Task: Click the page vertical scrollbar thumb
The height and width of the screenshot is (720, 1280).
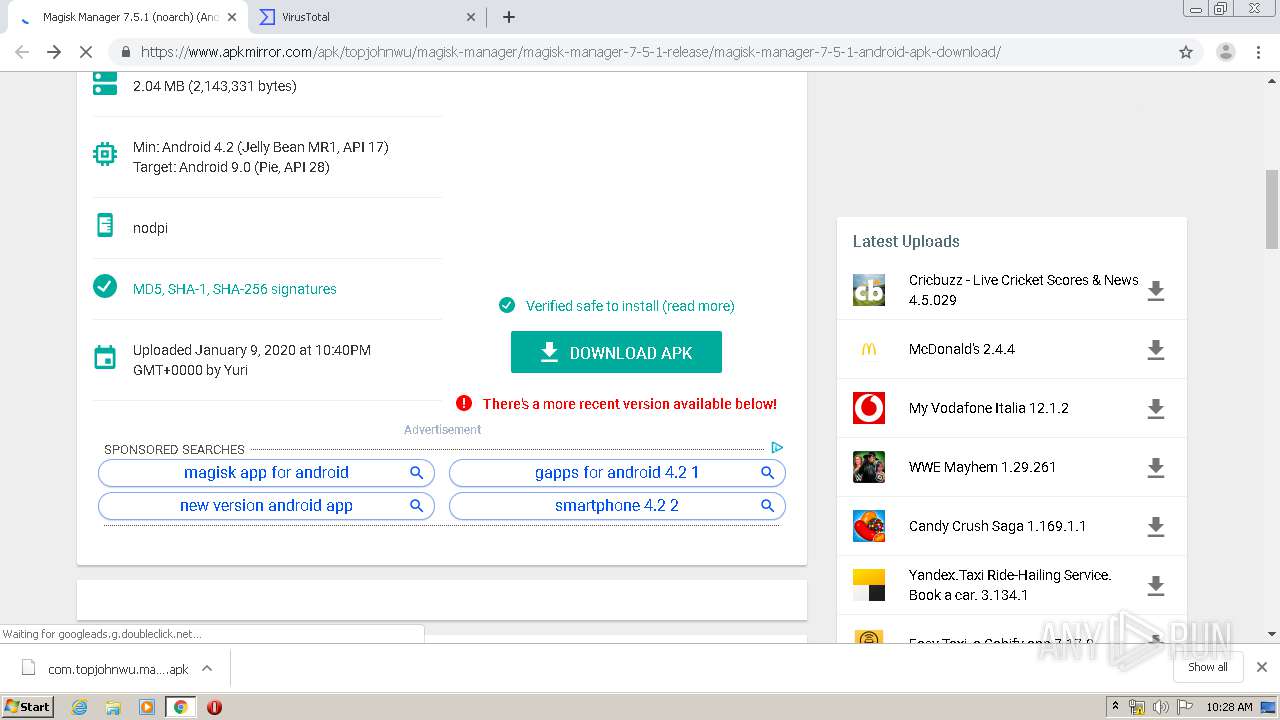Action: pyautogui.click(x=1272, y=209)
